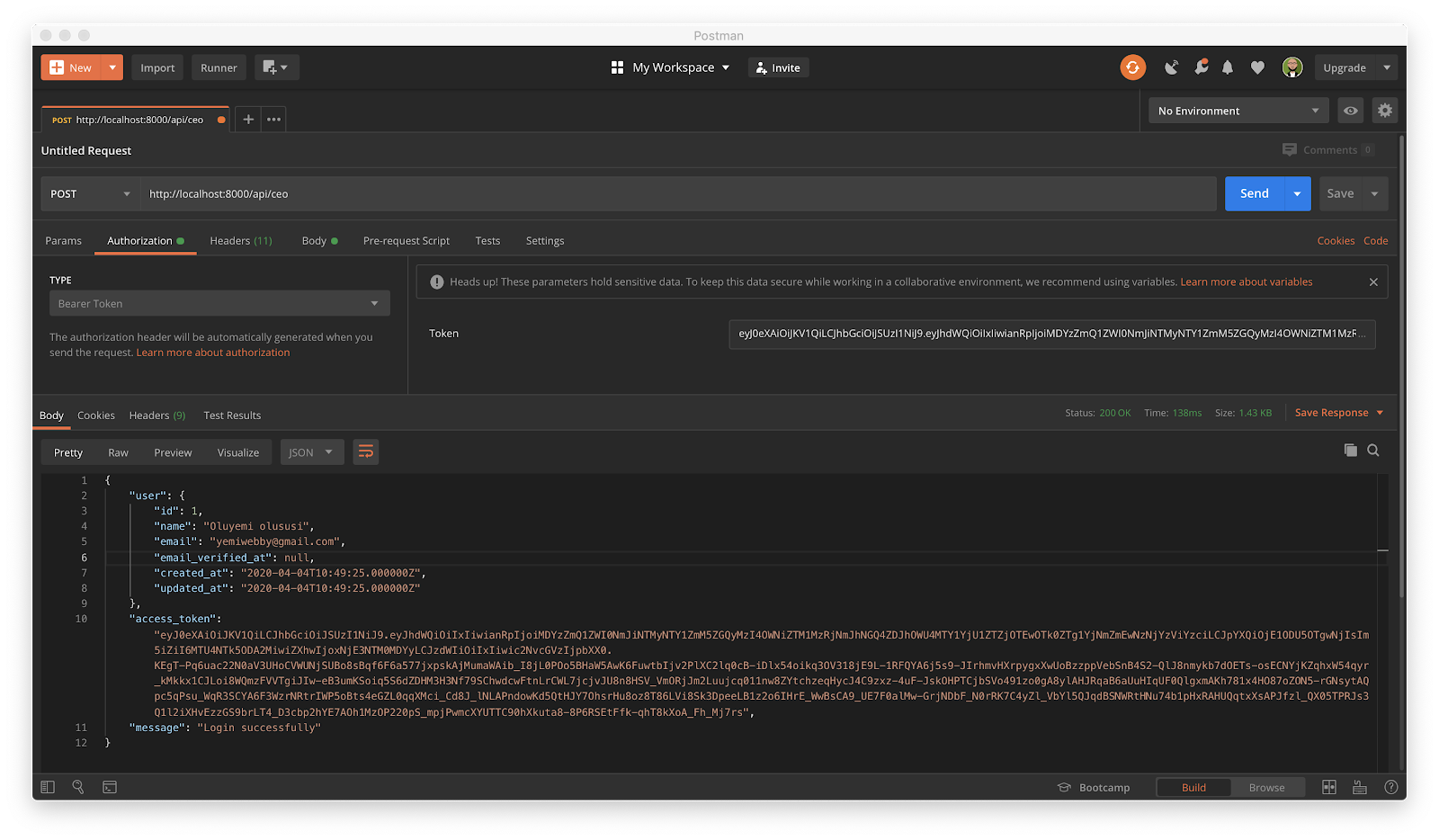The width and height of the screenshot is (1439, 840).
Task: Click the sync status icon
Action: point(1132,67)
